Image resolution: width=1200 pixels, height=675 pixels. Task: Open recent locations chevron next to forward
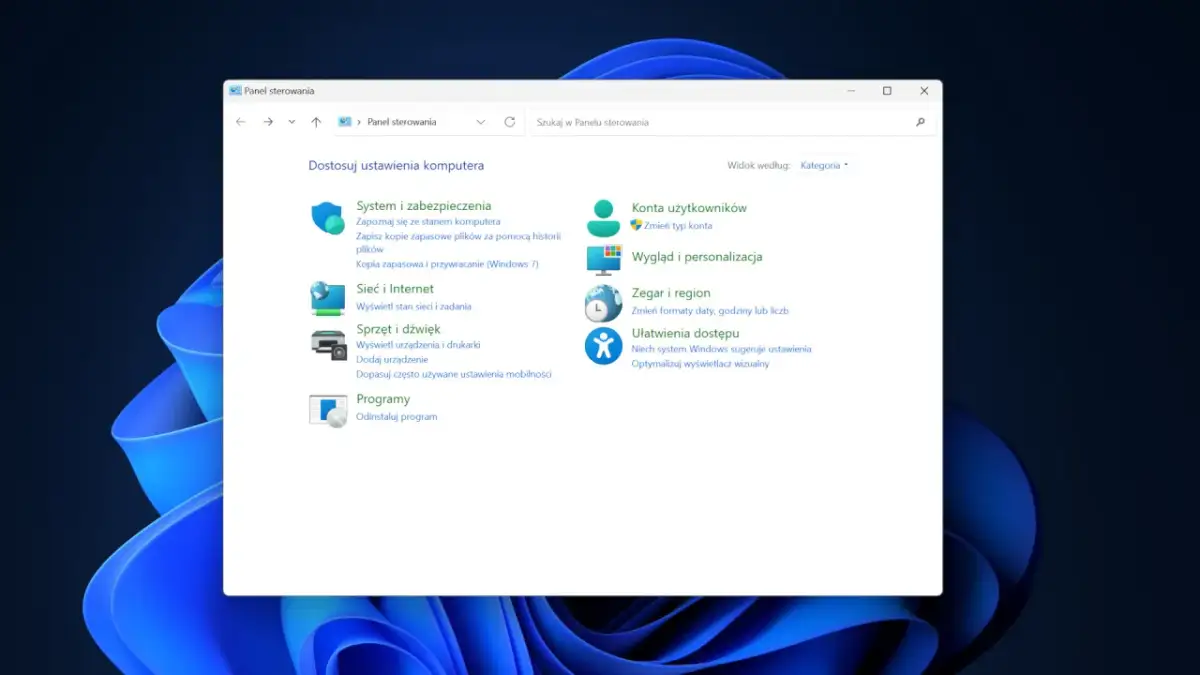(291, 122)
